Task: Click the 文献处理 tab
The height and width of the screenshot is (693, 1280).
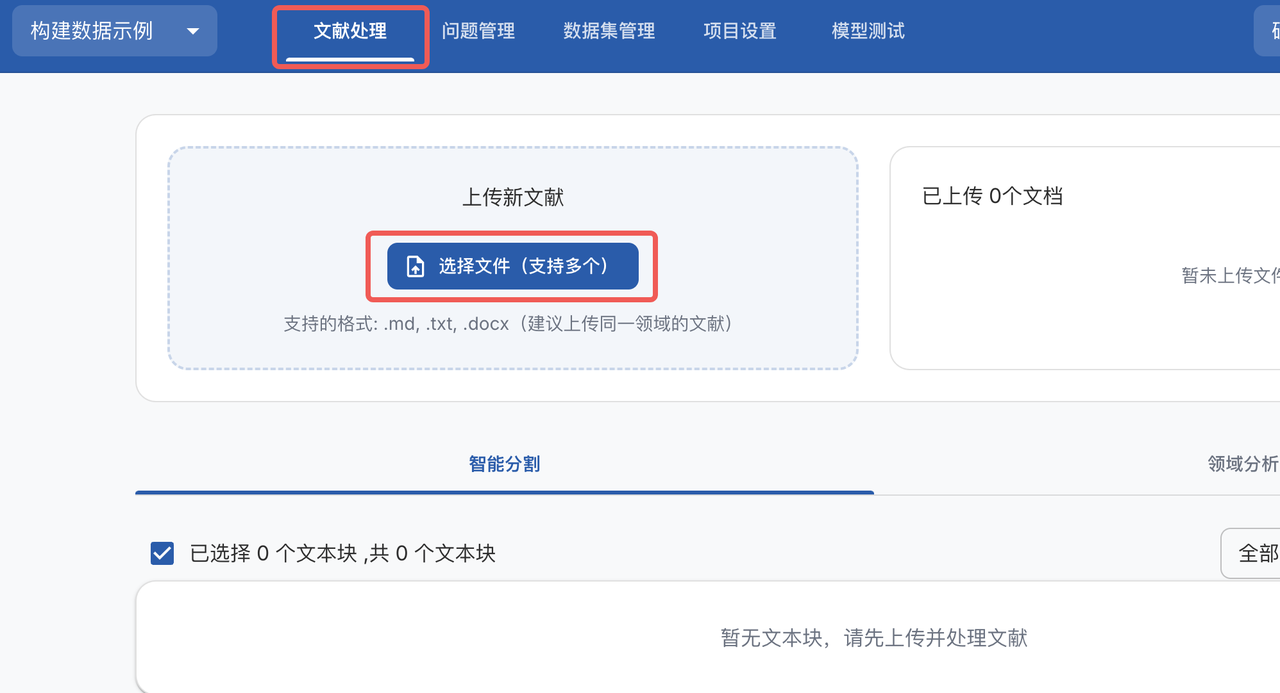Action: (350, 31)
